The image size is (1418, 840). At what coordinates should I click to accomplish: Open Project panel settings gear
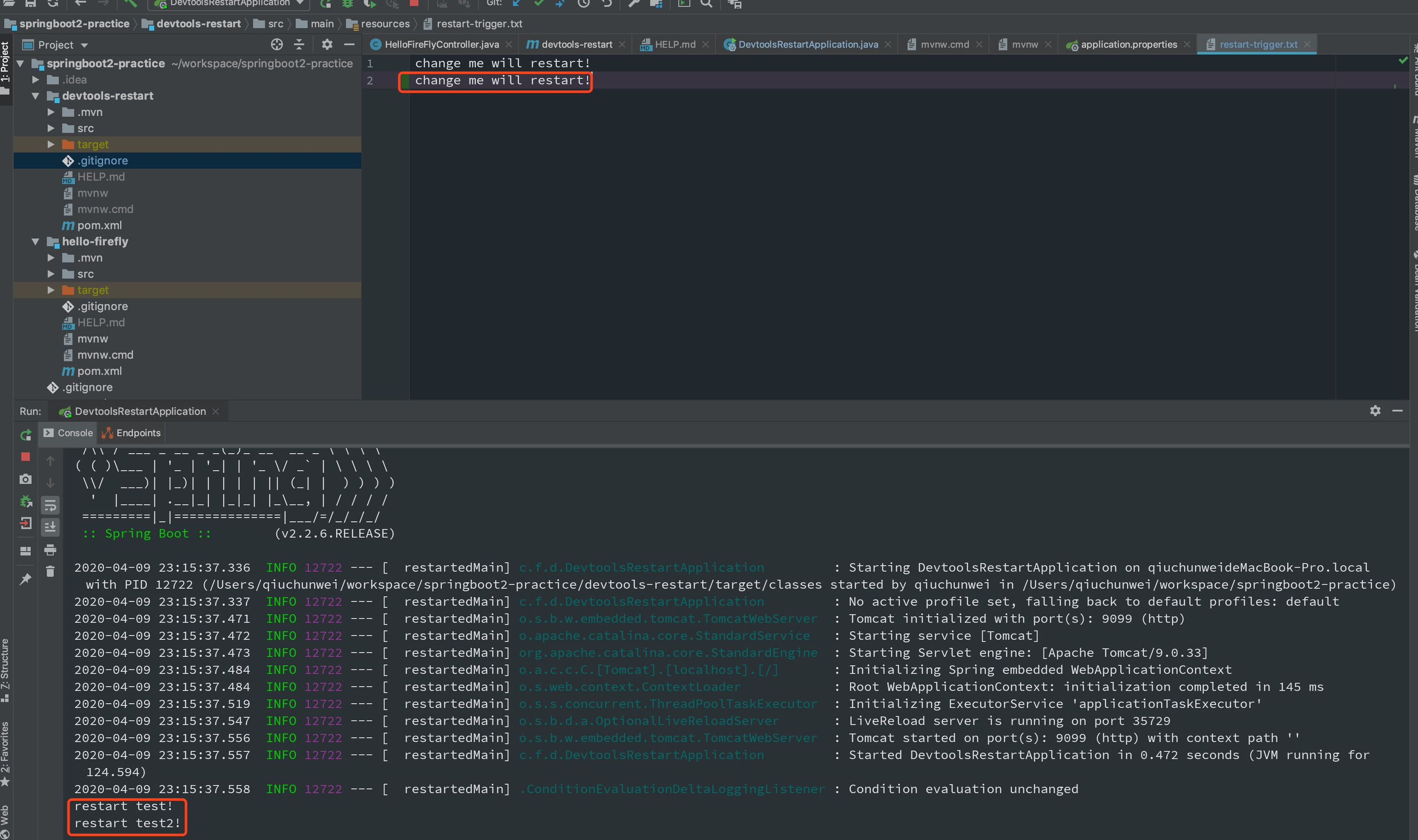click(x=327, y=44)
